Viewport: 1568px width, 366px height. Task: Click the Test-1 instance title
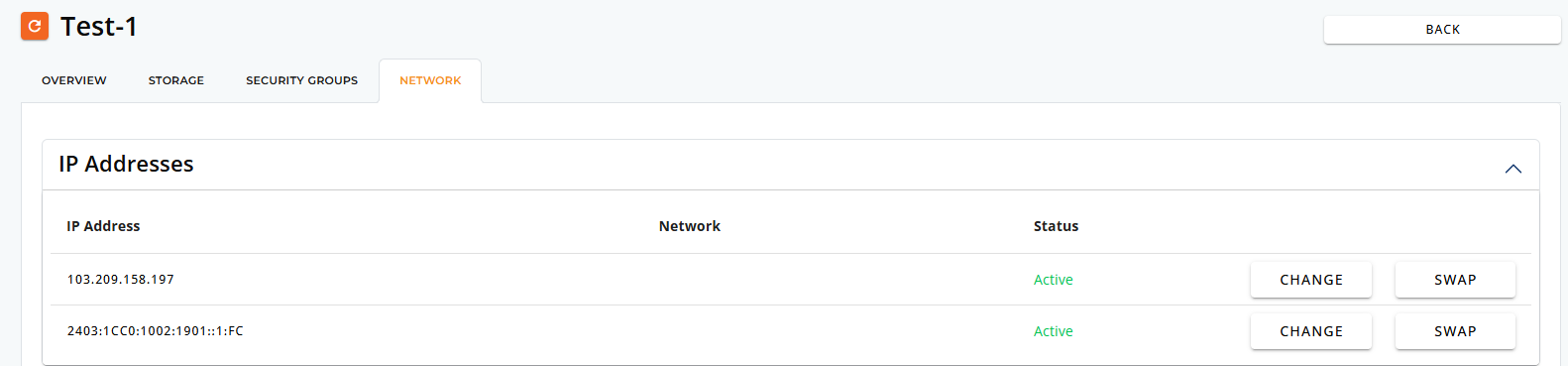99,27
